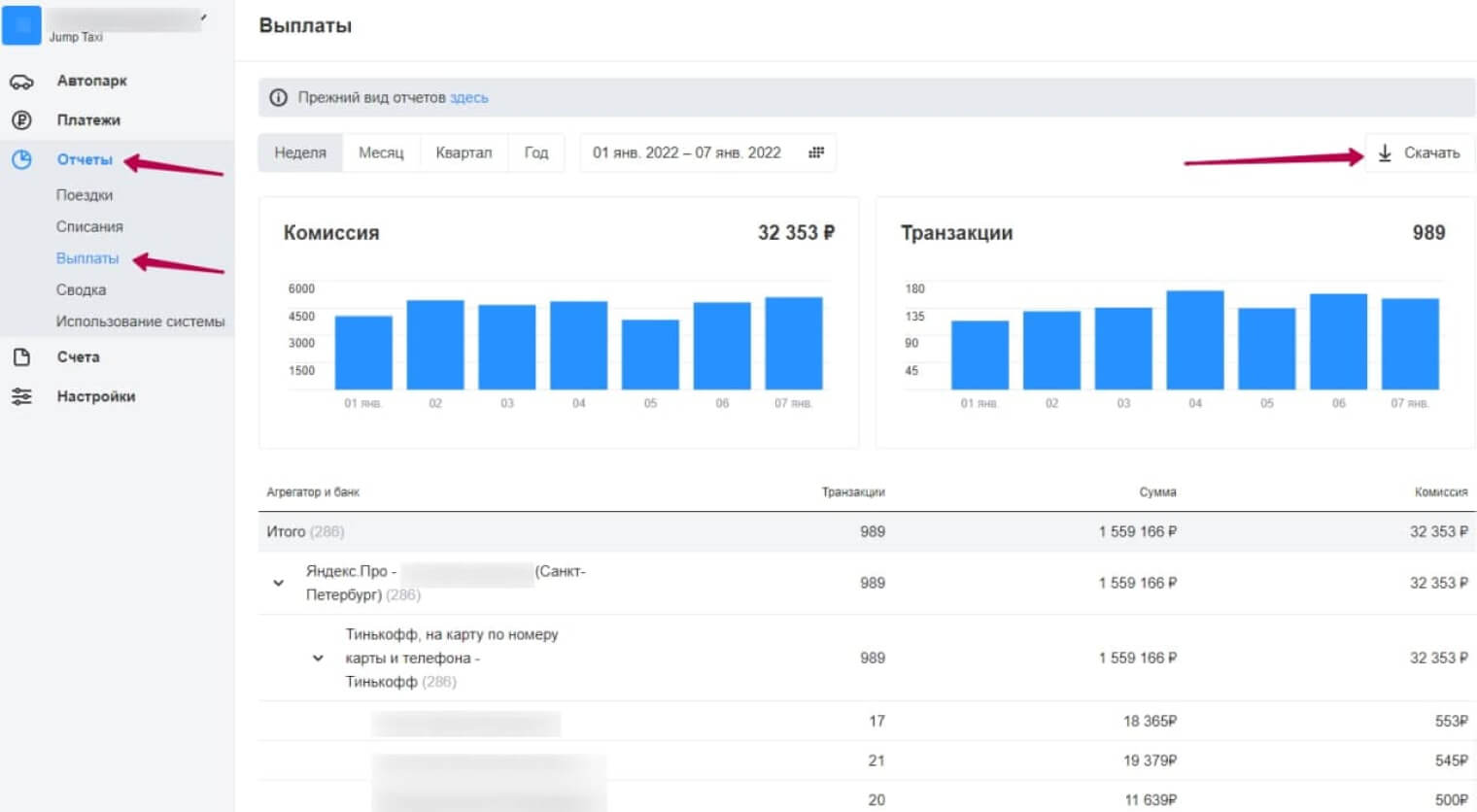This screenshot has height=812, width=1477.
Task: Open Использование системы report
Action: tap(140, 321)
